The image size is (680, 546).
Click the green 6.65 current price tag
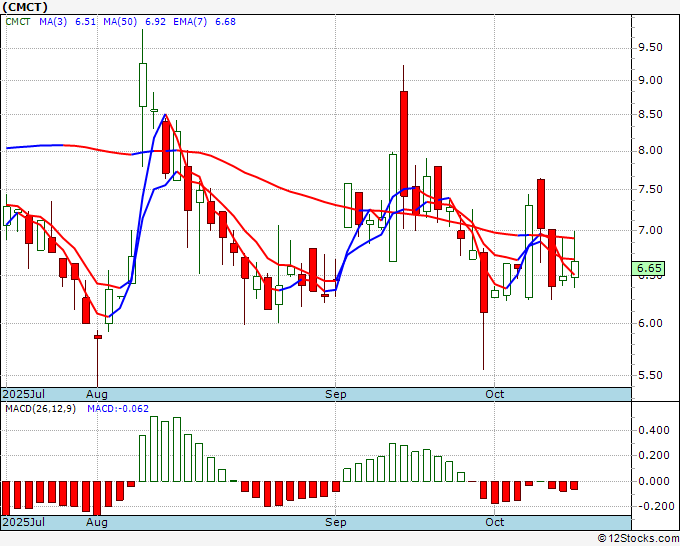click(x=648, y=268)
